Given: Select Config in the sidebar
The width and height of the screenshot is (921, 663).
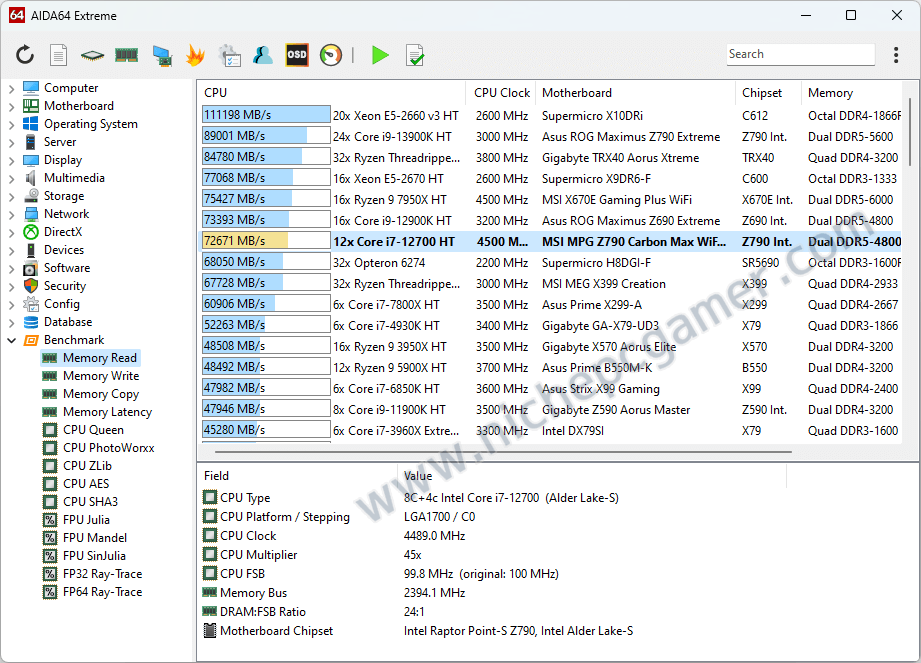Looking at the screenshot, I should (62, 304).
